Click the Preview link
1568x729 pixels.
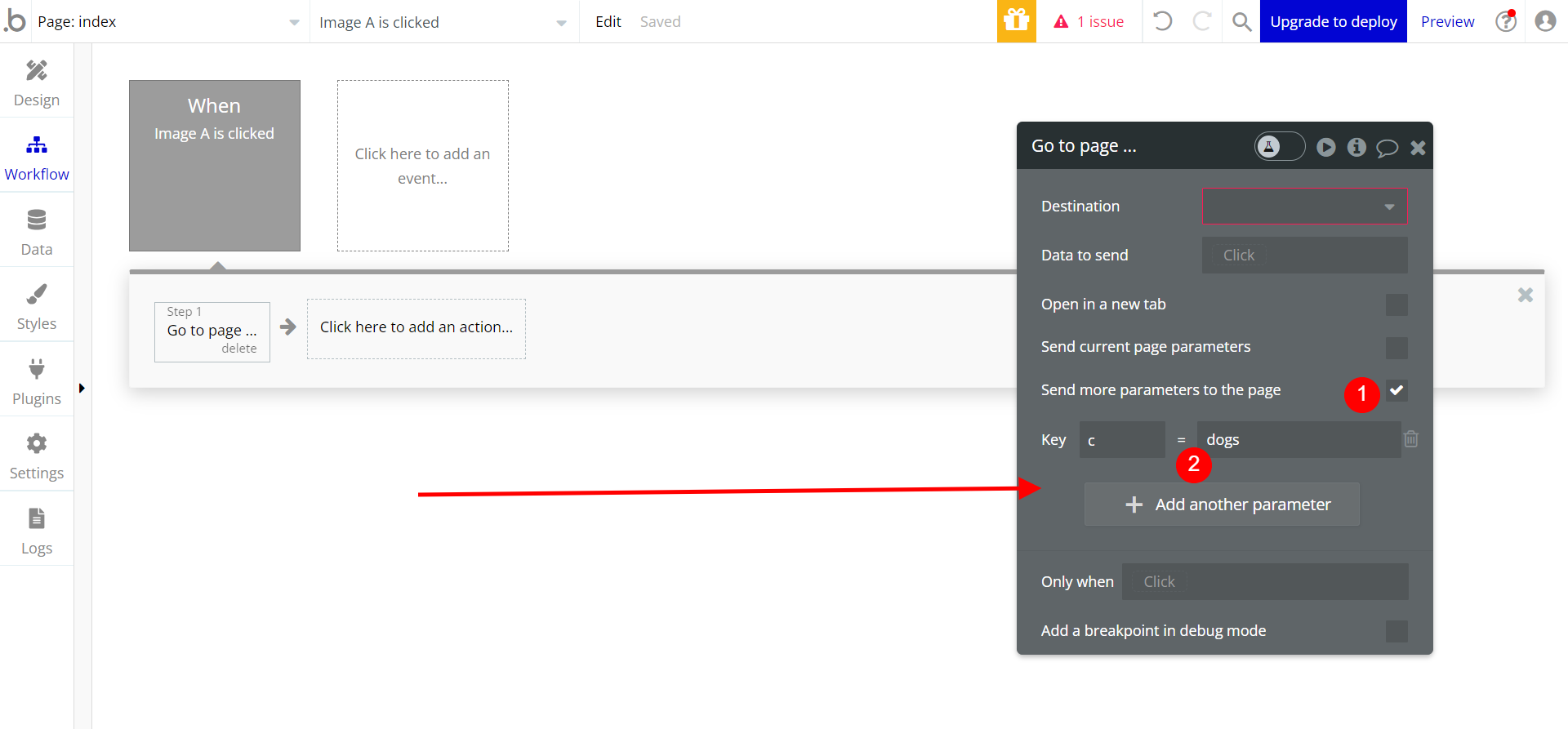[x=1448, y=22]
